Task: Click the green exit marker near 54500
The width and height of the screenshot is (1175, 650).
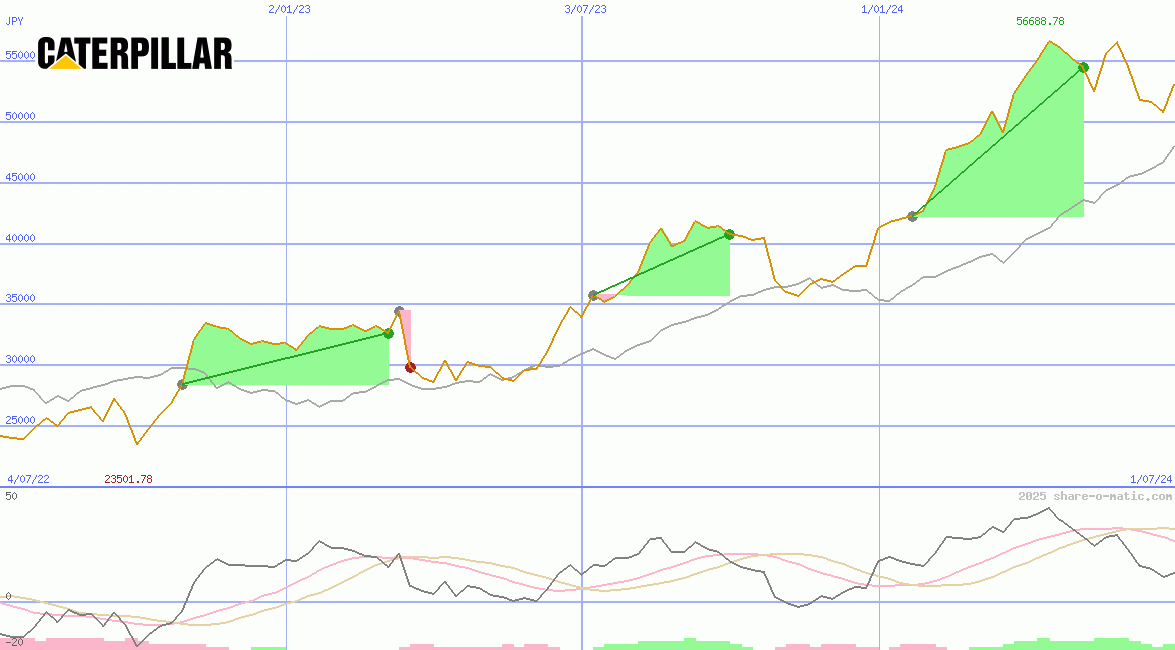Action: pyautogui.click(x=1083, y=67)
